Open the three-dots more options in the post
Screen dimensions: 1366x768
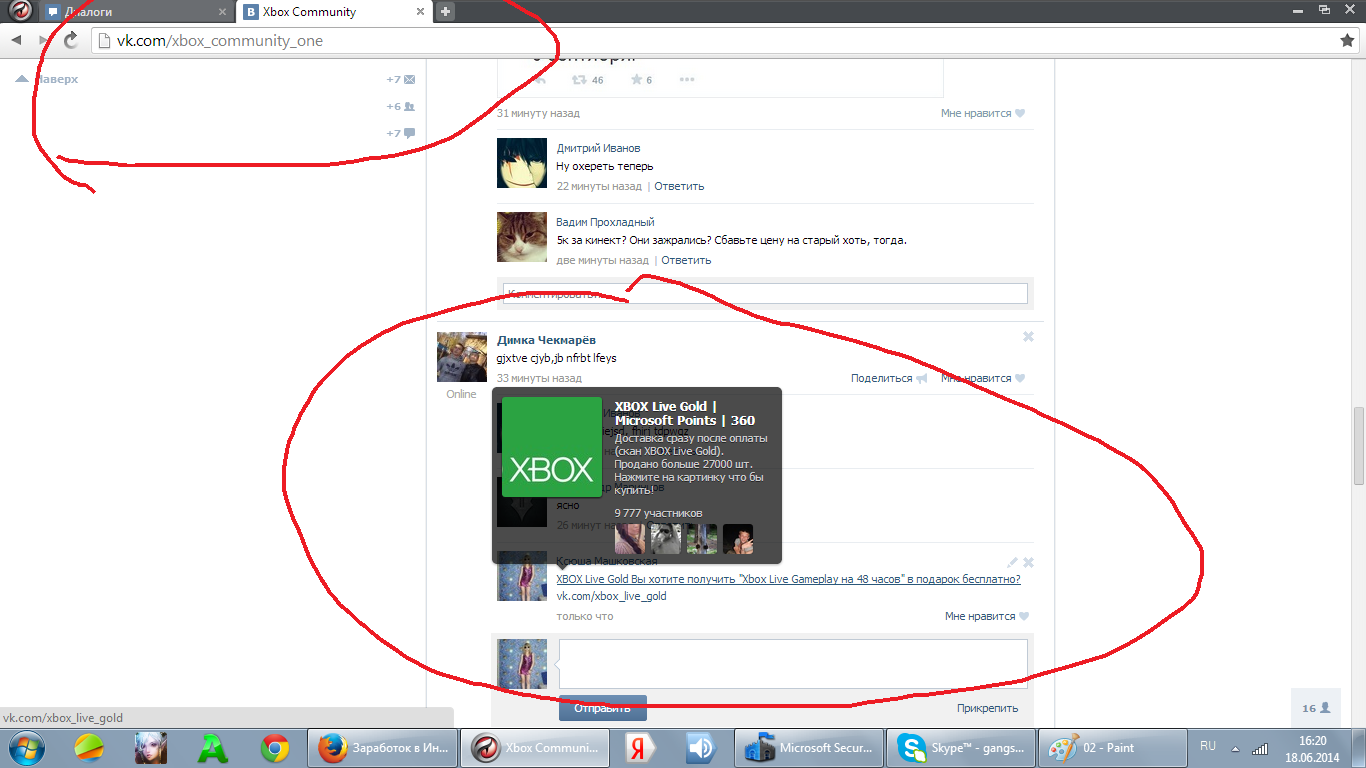click(687, 80)
